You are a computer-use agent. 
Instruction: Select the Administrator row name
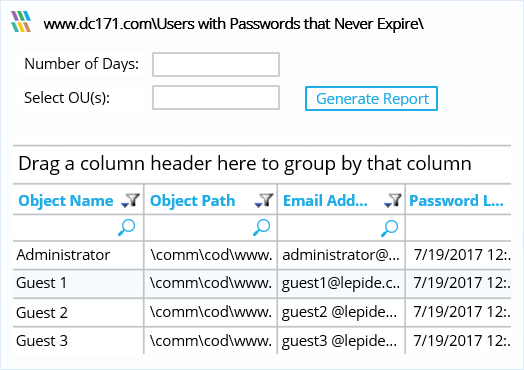[63, 255]
